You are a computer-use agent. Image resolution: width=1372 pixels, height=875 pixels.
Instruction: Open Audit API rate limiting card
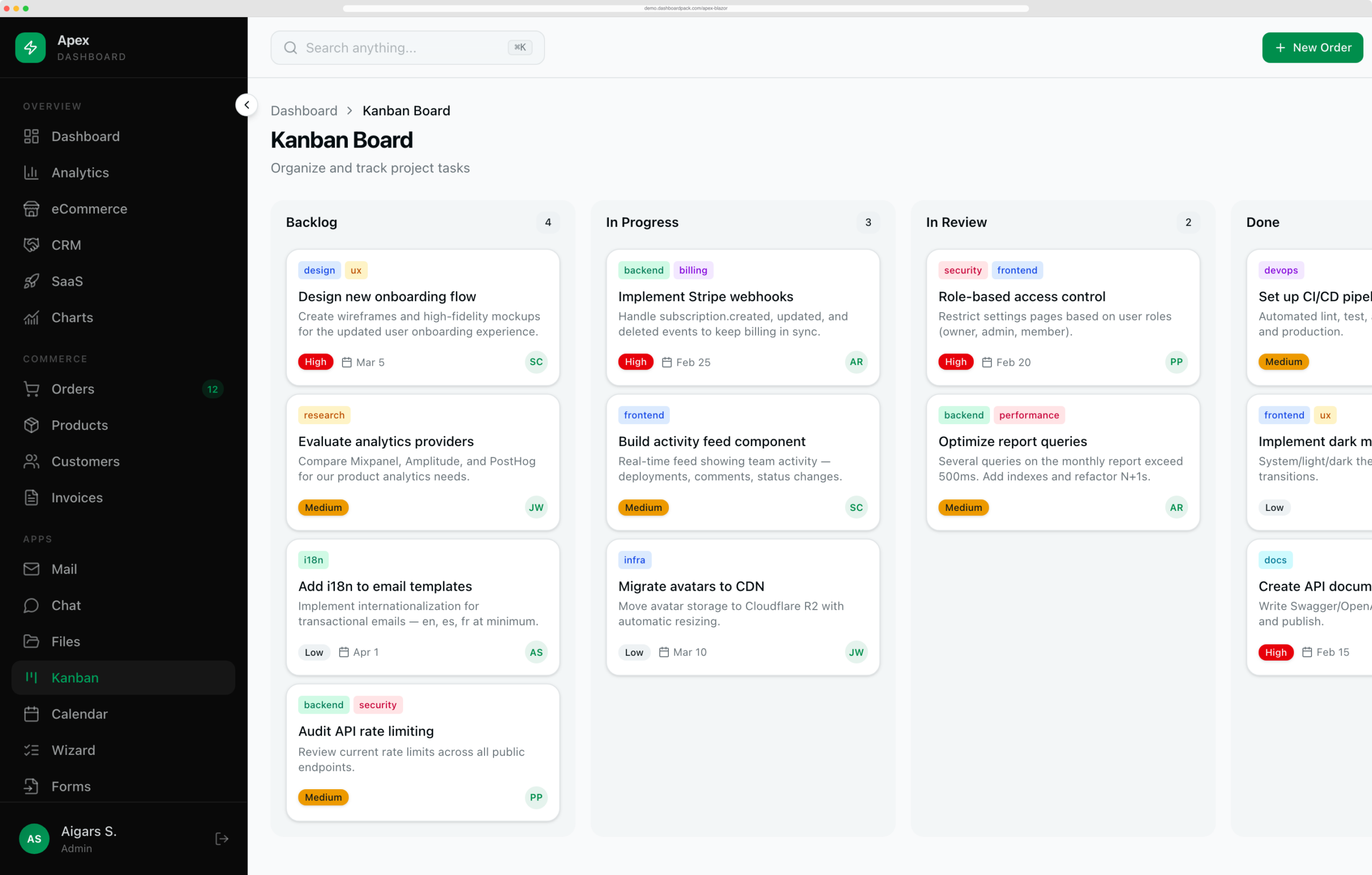pos(423,752)
